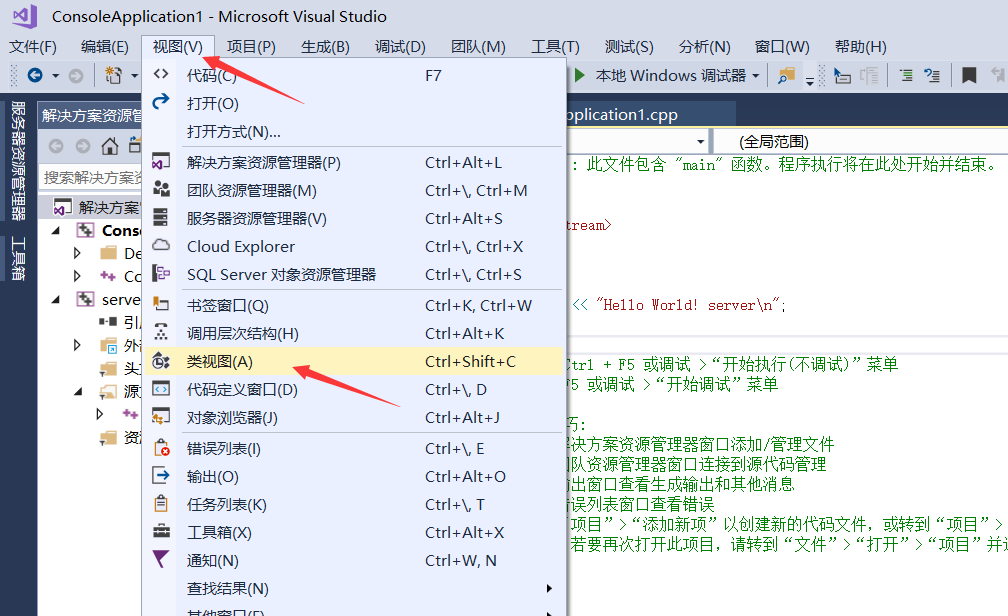Click the icon beside 代码定义窗口(D)
Image resolution: width=1008 pixels, height=616 pixels.
click(x=161, y=388)
